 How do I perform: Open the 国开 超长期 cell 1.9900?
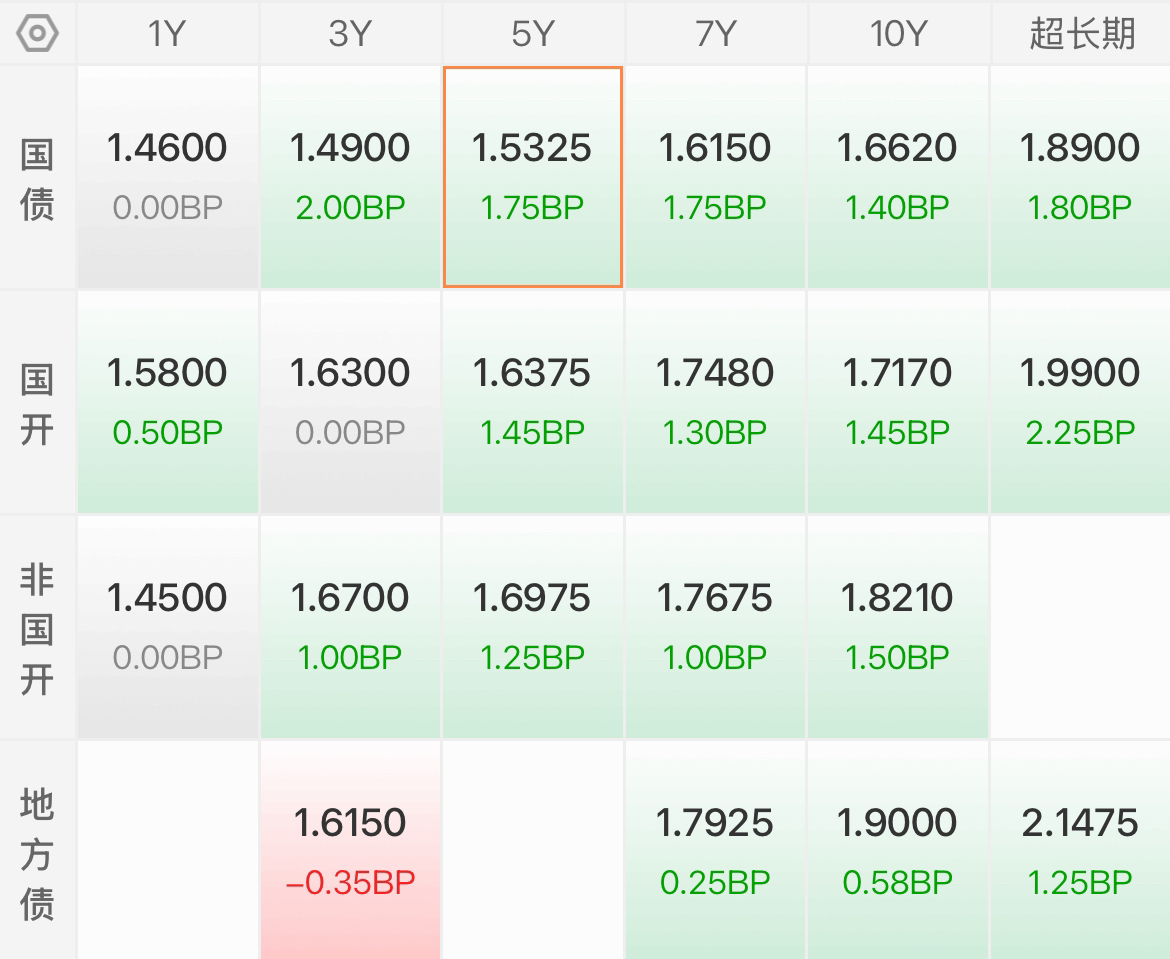1080,402
